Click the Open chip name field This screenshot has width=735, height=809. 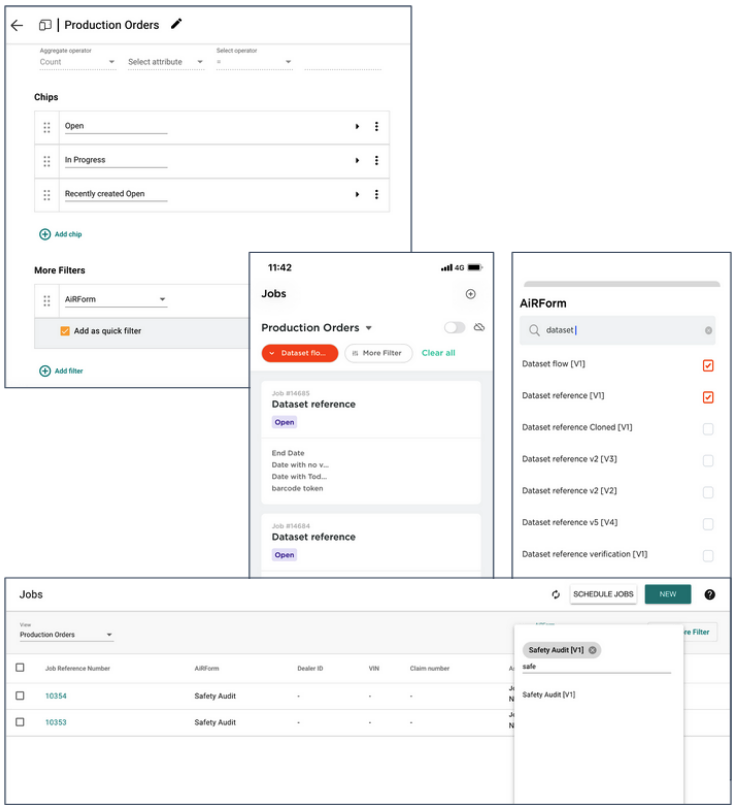click(116, 126)
